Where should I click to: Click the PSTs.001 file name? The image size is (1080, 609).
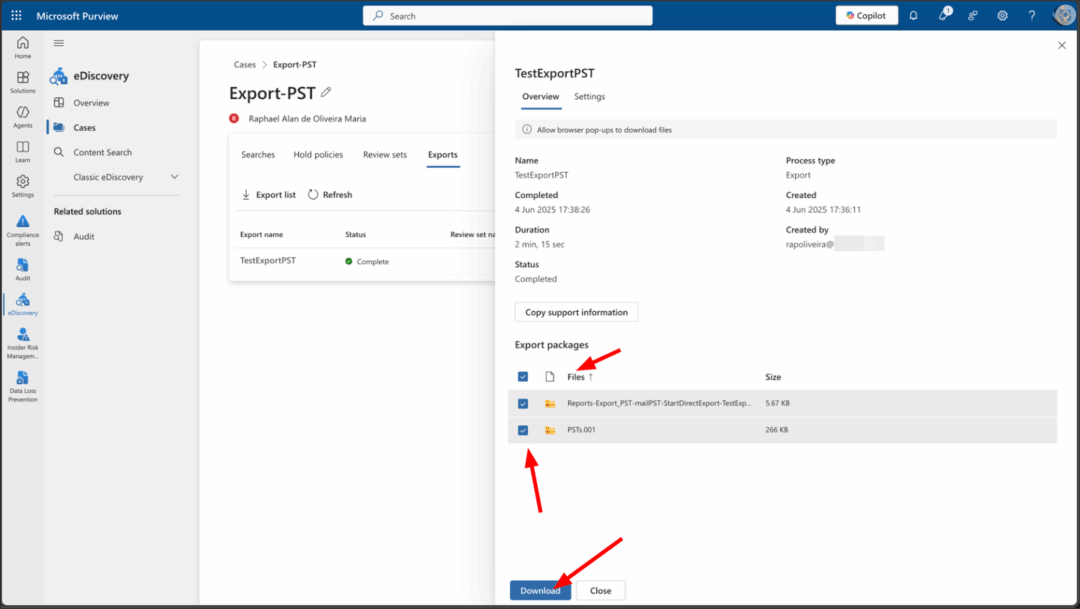(x=581, y=429)
